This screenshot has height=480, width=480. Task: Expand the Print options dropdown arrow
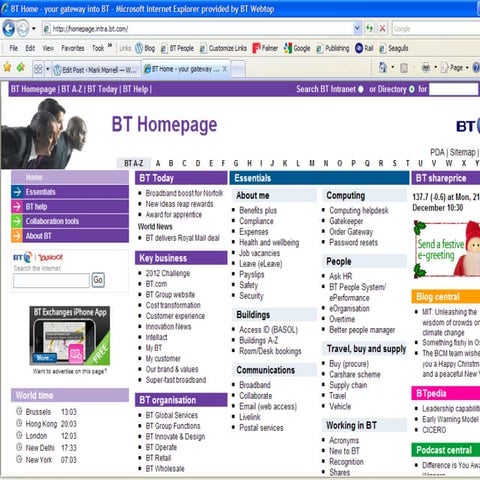[x=435, y=68]
